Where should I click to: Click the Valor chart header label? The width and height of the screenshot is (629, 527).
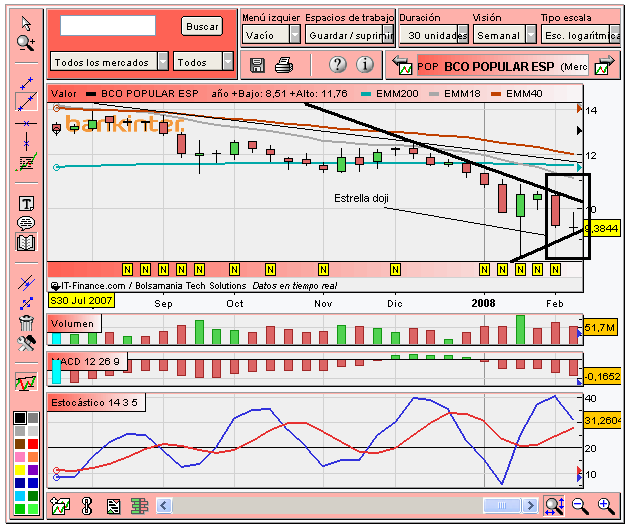click(x=63, y=93)
